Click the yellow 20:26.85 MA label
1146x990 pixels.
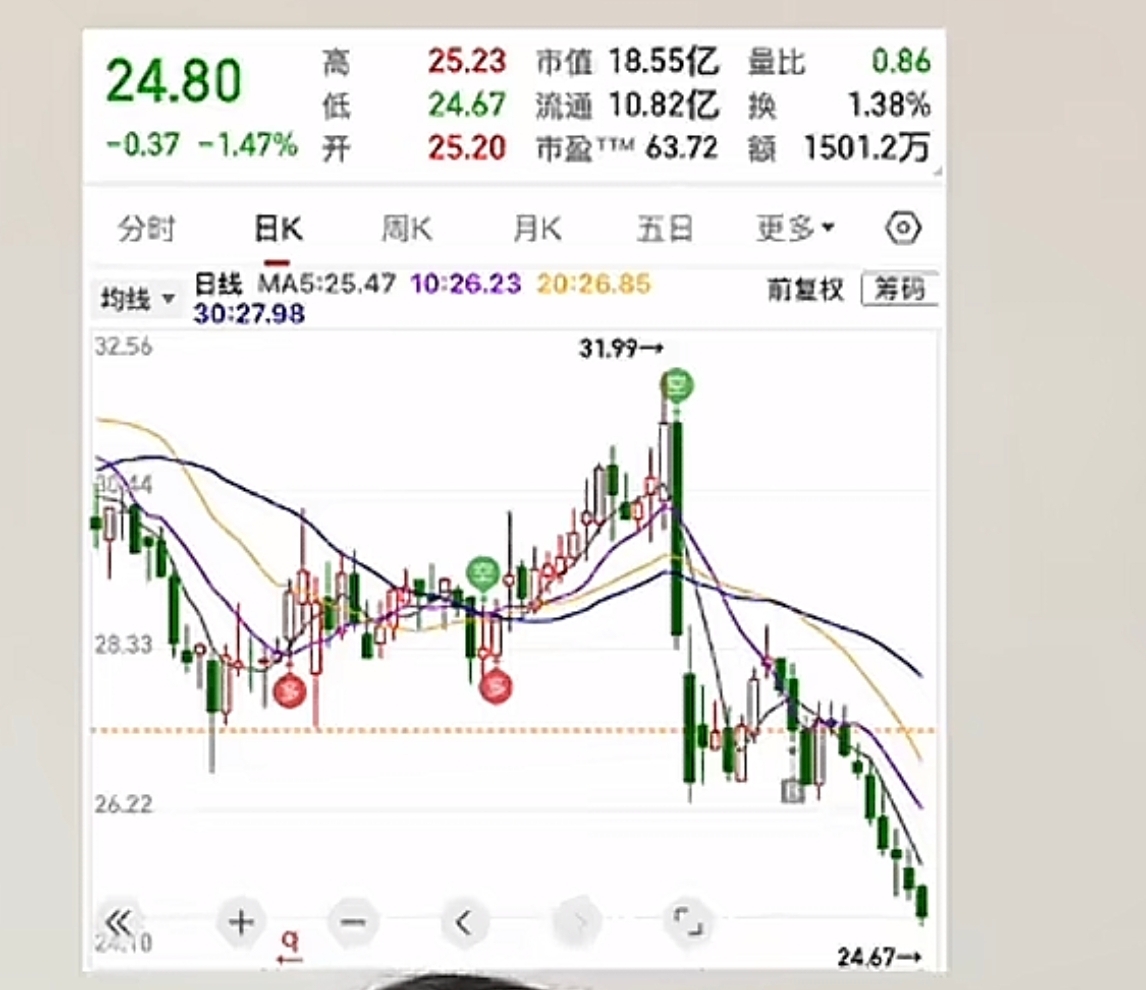[593, 283]
